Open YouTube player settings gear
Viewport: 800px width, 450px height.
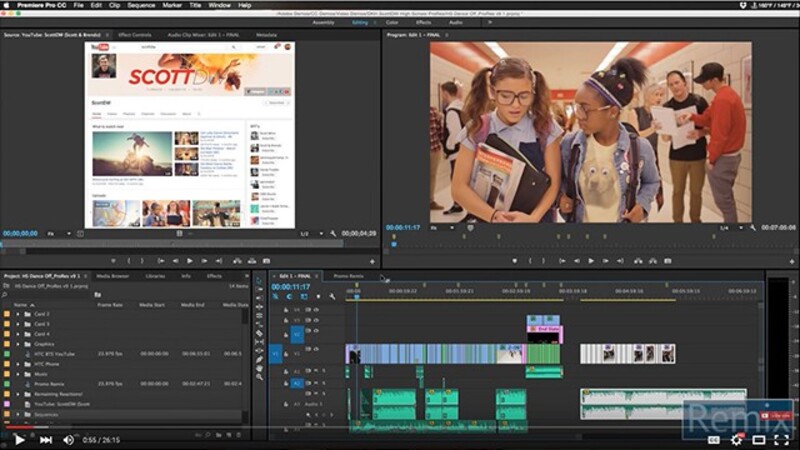pyautogui.click(x=736, y=439)
